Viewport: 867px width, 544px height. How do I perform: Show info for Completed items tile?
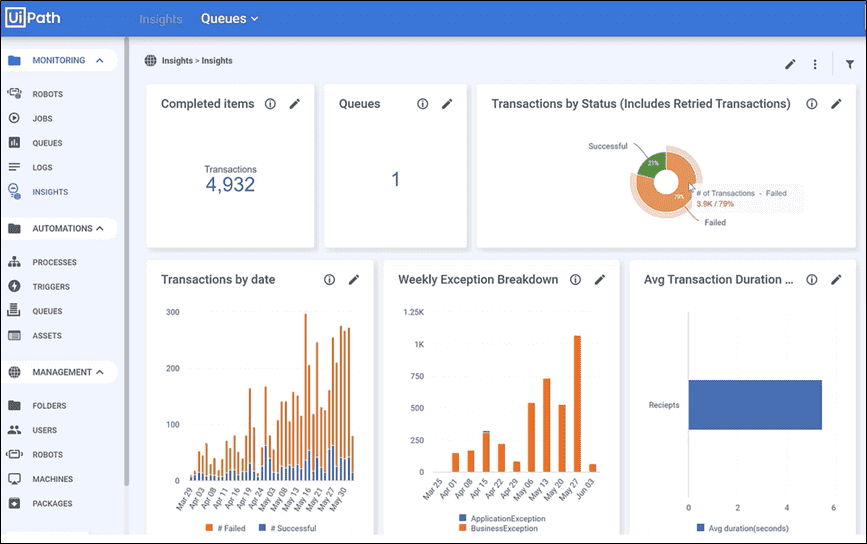click(x=270, y=103)
